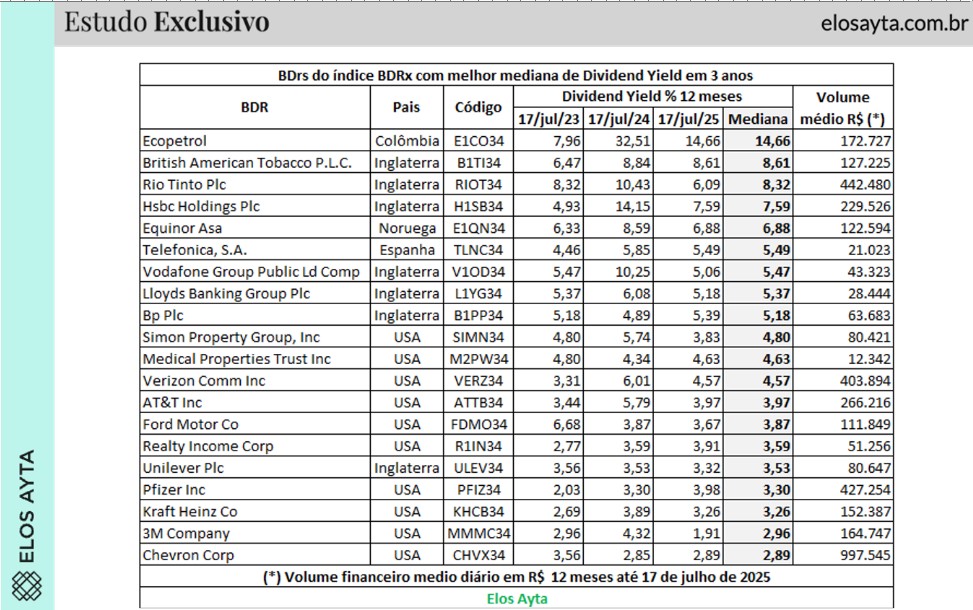
Task: Click the Elos Ayta diamond logo icon
Action: 27,585
